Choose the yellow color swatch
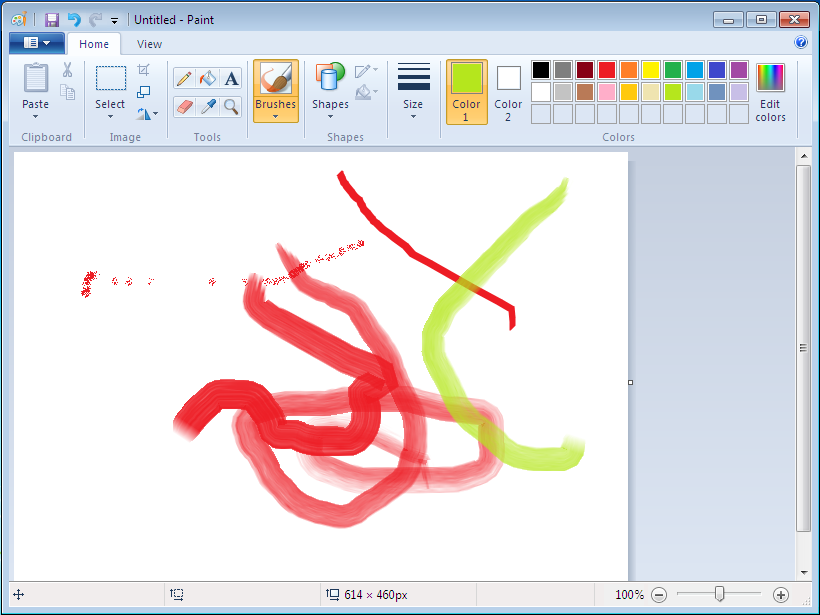820x615 pixels. coord(651,70)
